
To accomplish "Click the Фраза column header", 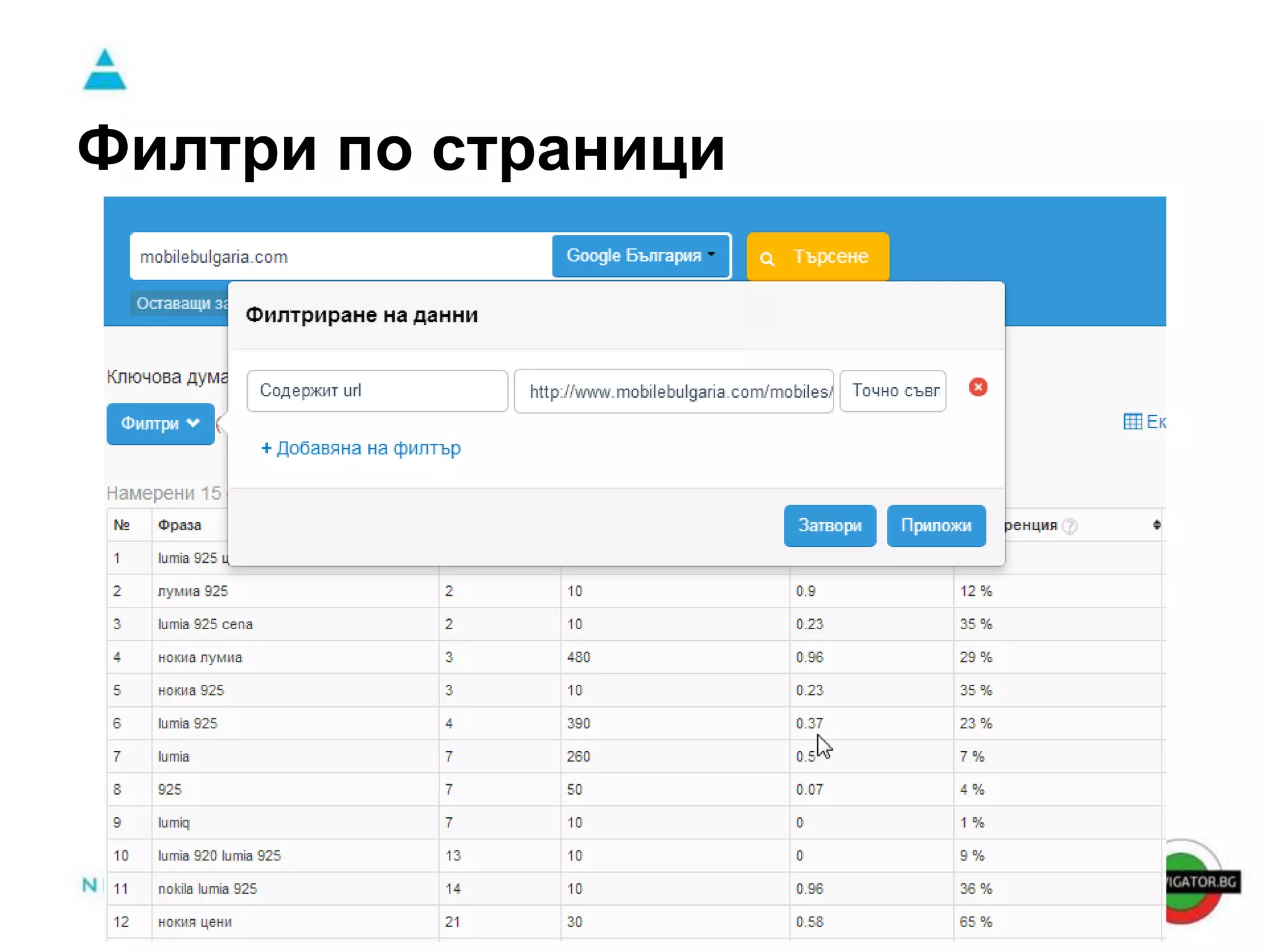I will coord(179,526).
